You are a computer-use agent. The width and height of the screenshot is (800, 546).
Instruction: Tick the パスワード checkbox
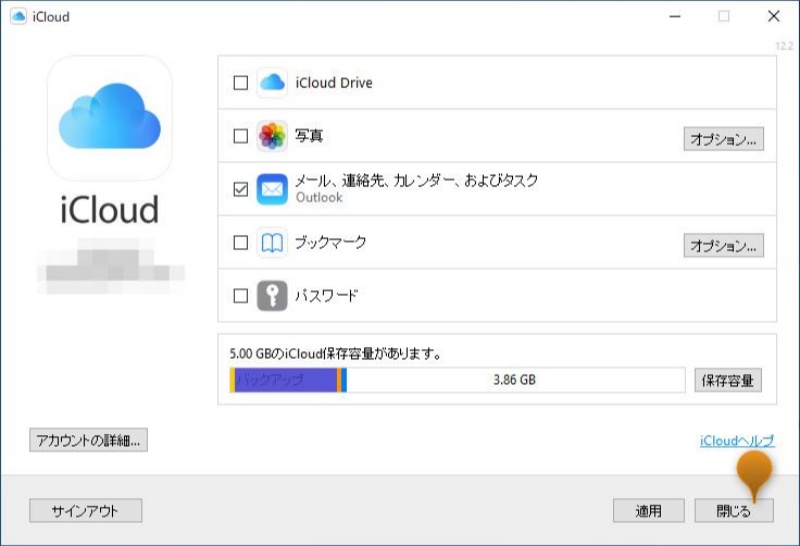(240, 296)
